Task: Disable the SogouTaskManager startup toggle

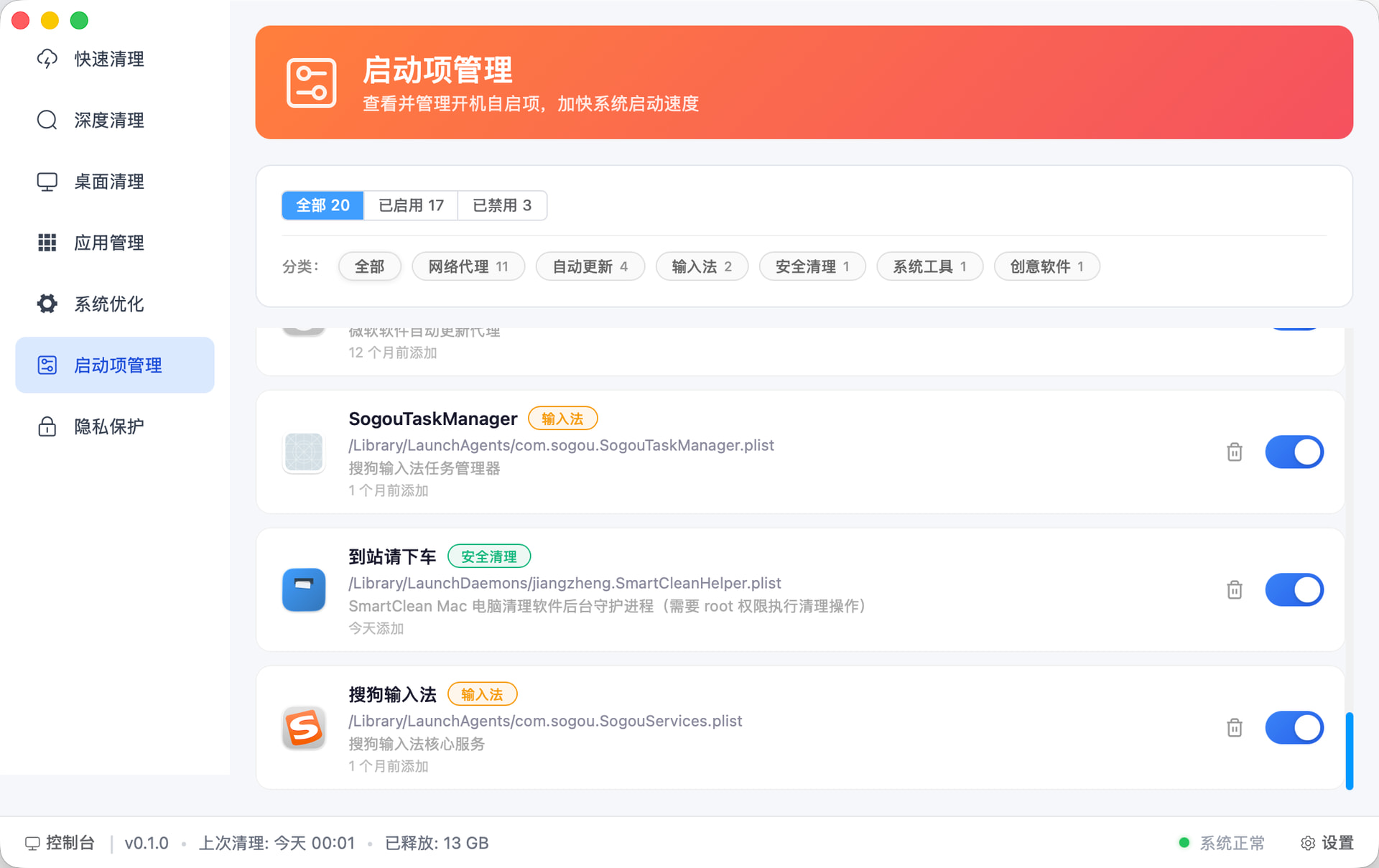Action: pos(1294,452)
